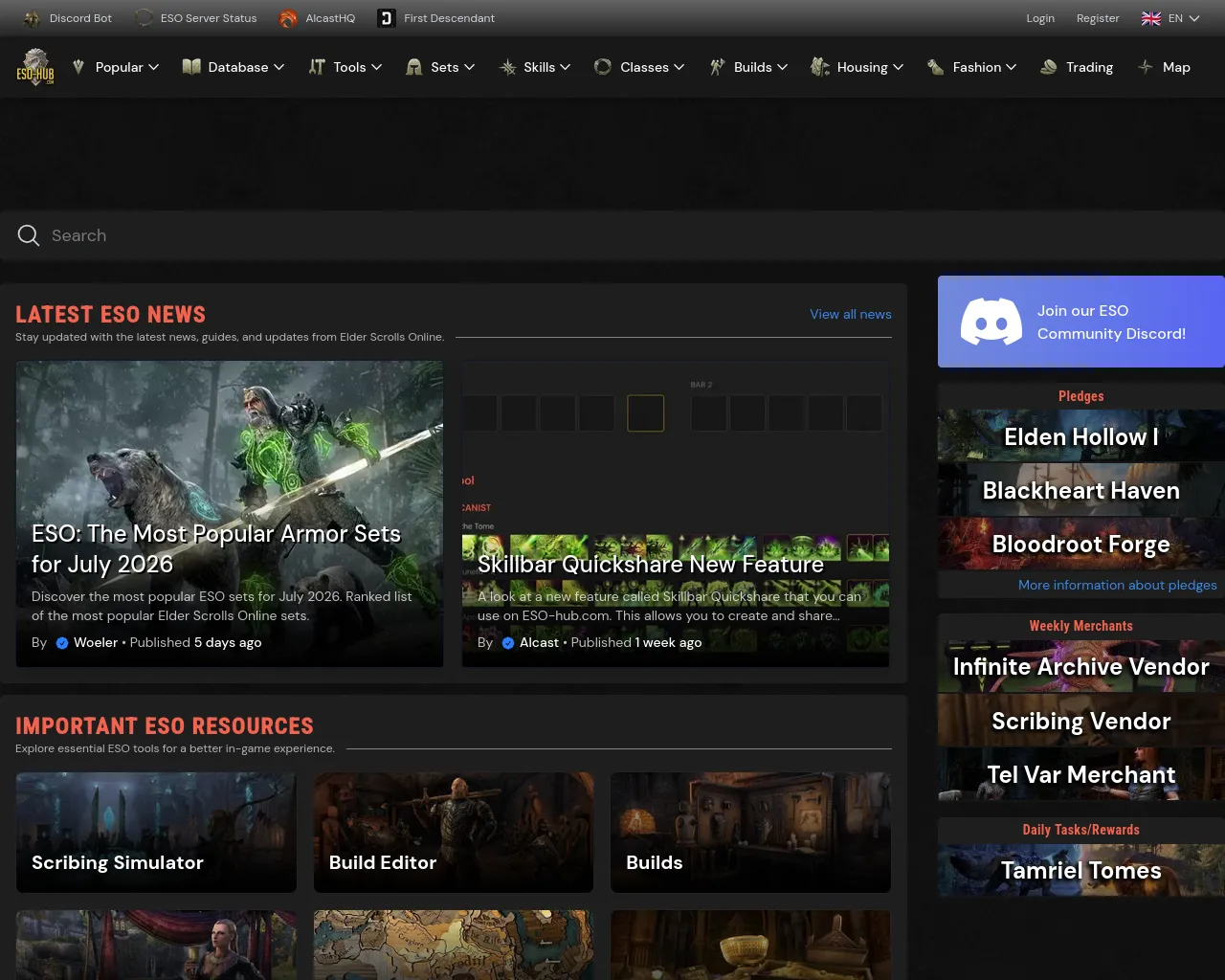Viewport: 1225px width, 980px height.
Task: Click the Skills star icon
Action: (507, 67)
